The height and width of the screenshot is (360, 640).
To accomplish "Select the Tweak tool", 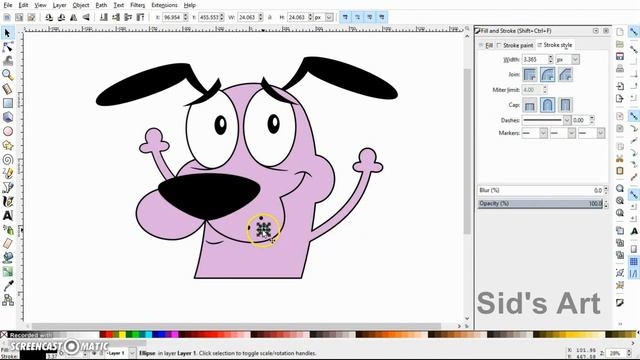I will tap(7, 61).
